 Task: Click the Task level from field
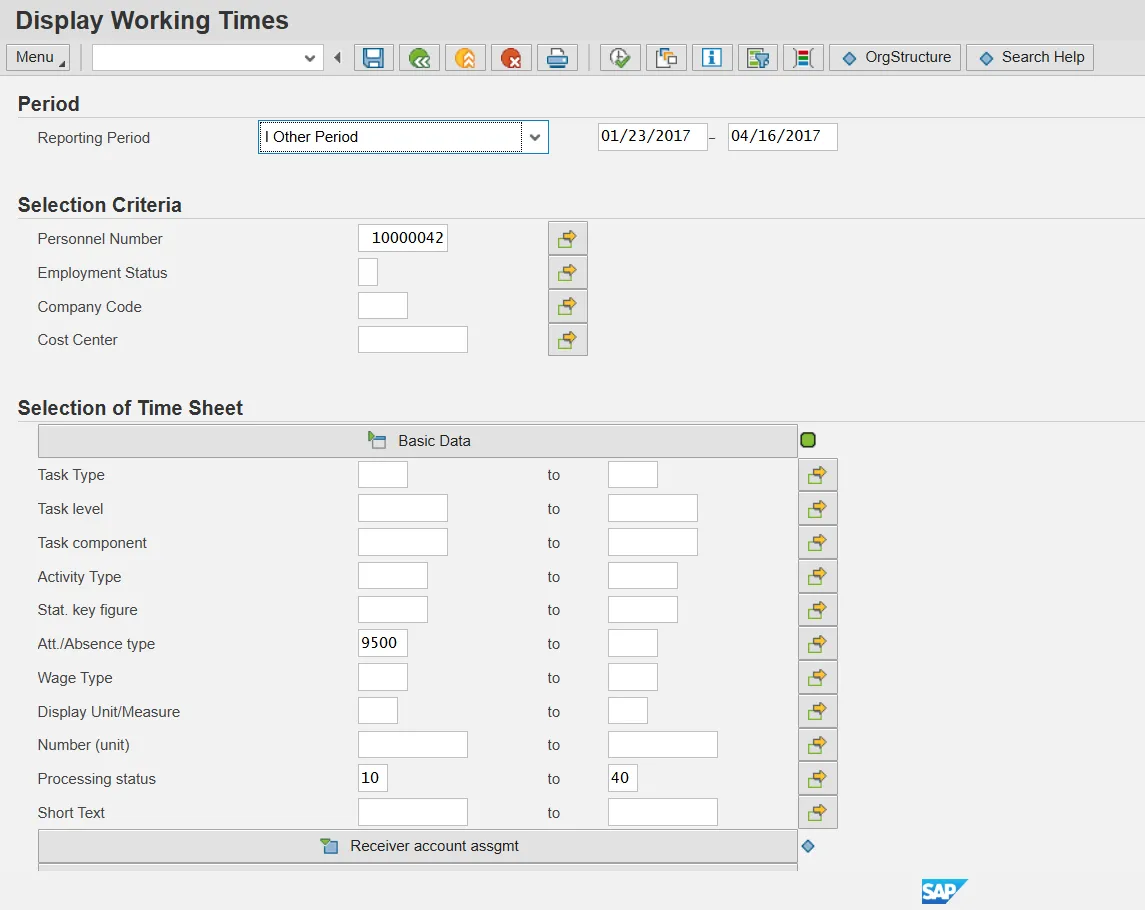(402, 508)
